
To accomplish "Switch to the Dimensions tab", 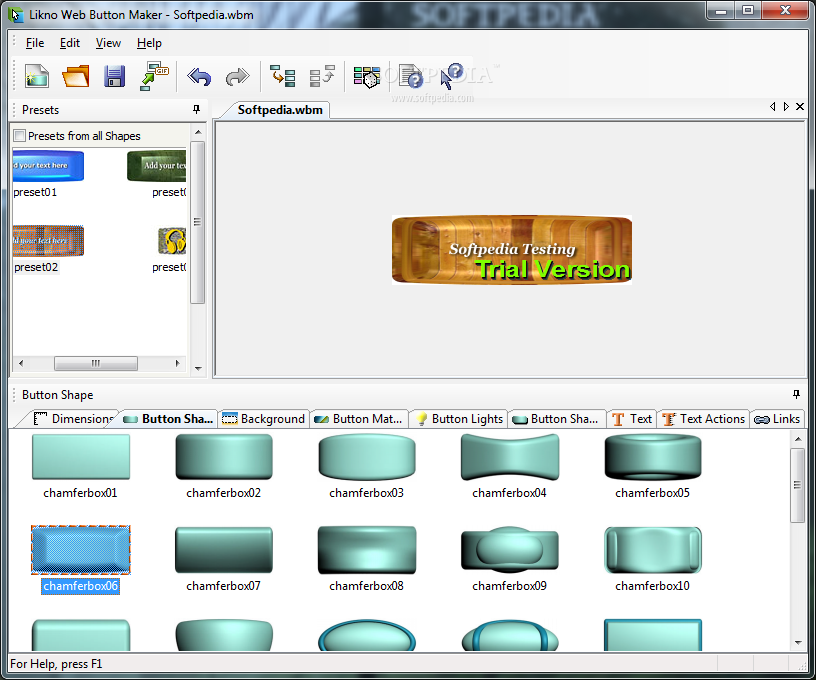I will tap(72, 419).
